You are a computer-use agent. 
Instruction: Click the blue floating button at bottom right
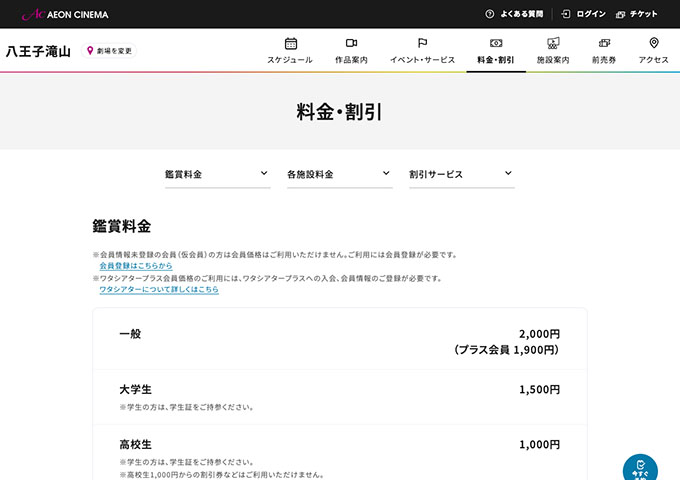tap(640, 467)
